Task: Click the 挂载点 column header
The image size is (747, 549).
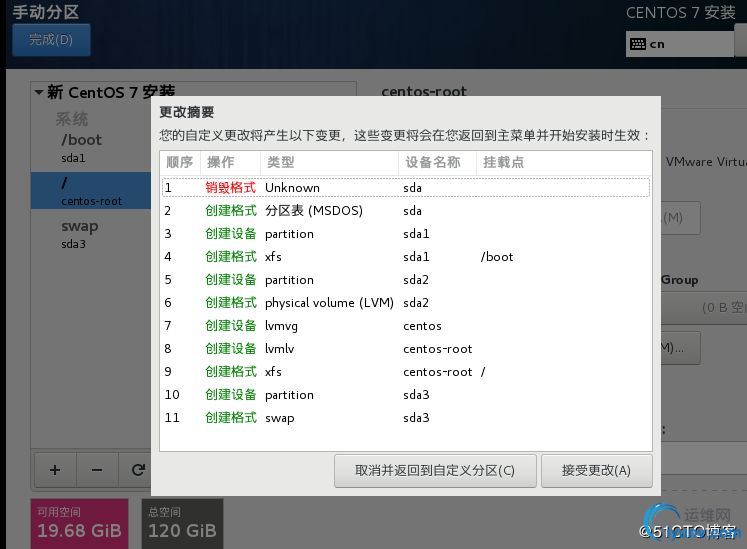Action: 564,163
